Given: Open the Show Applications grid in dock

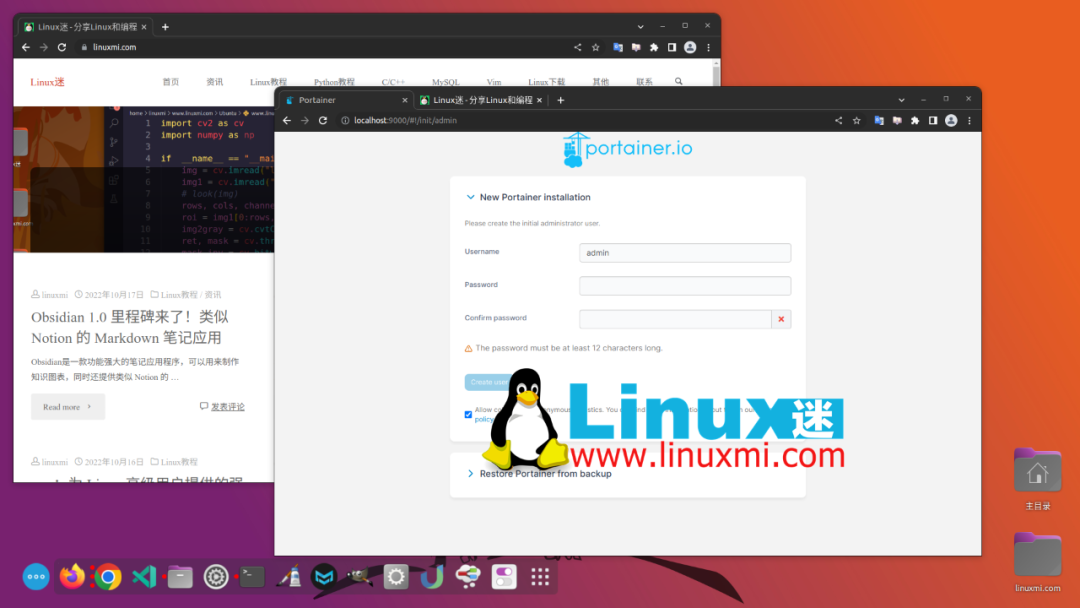Looking at the screenshot, I should [x=540, y=576].
